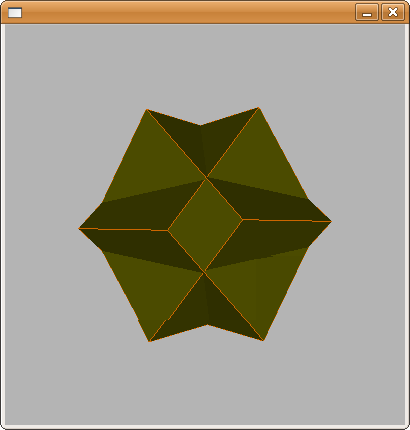Image resolution: width=410 pixels, height=430 pixels.
Task: Click the rightmost spike tip of the star
Action: 331,221
